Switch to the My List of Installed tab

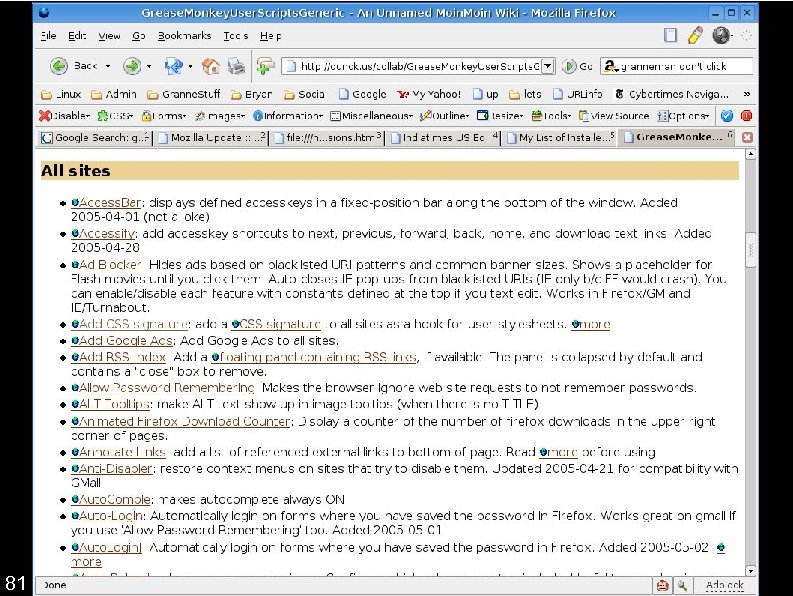[560, 138]
